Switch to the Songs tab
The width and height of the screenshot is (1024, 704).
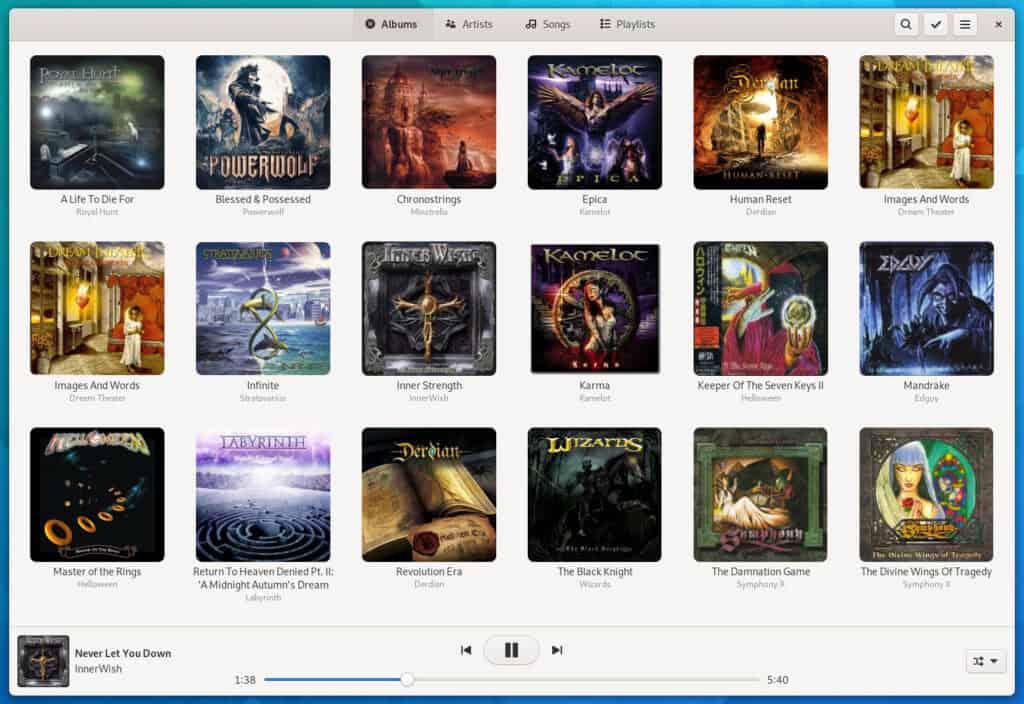[x=548, y=24]
